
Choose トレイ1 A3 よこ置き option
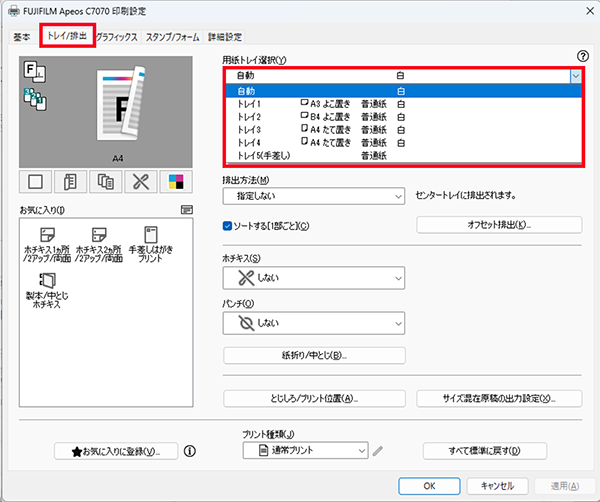click(x=404, y=104)
